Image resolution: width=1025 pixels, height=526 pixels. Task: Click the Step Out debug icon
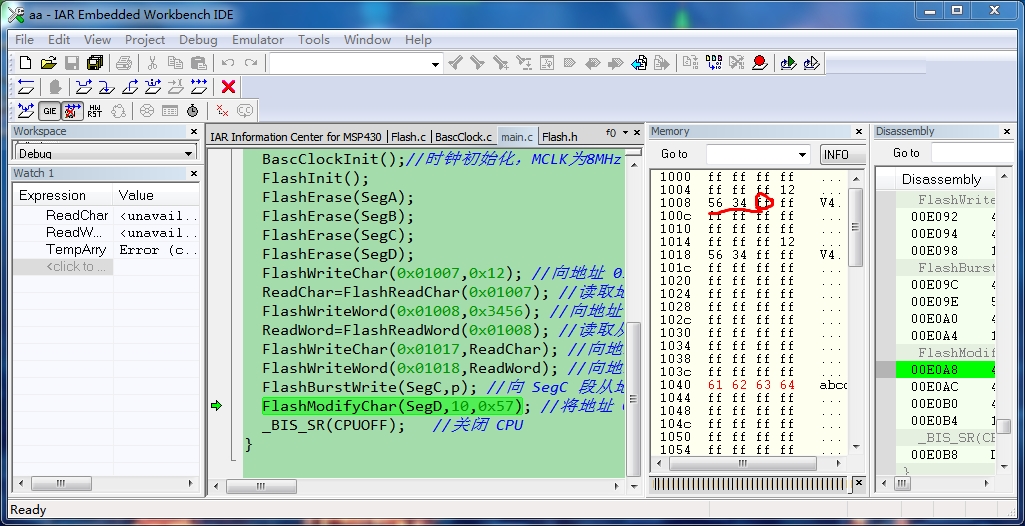click(x=129, y=87)
